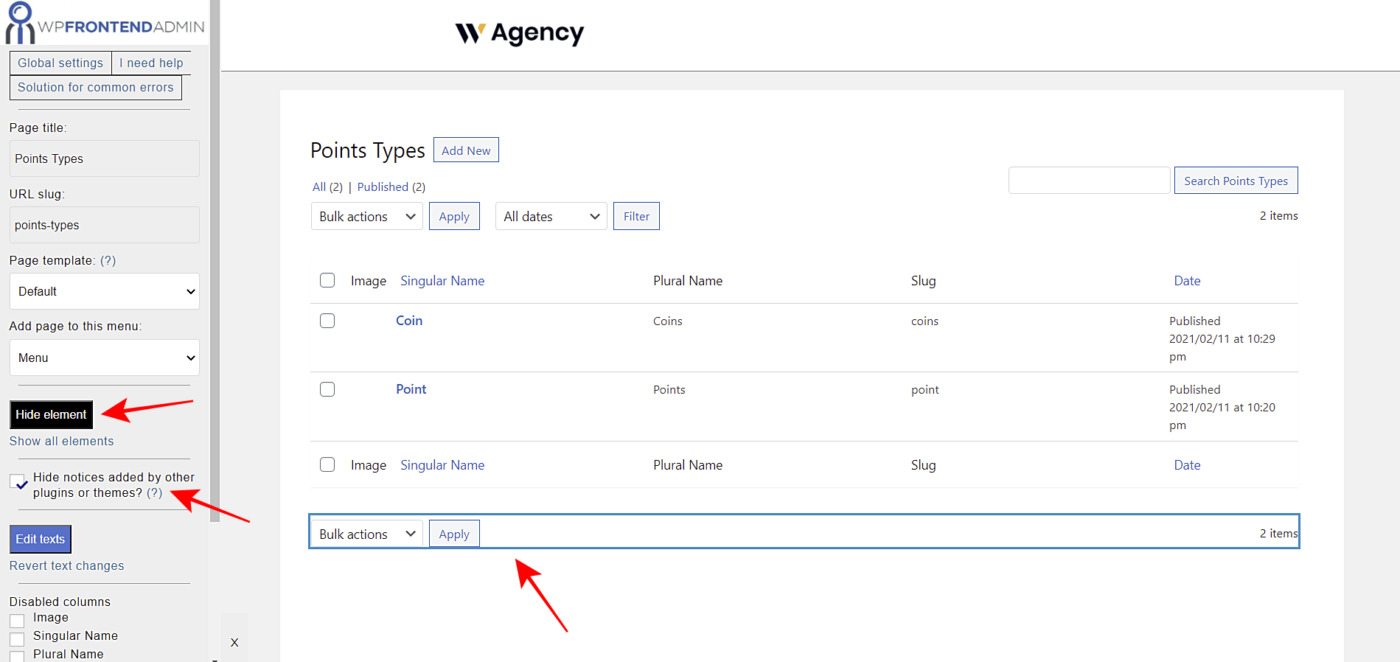
Task: Open the Page template dropdown
Action: point(104,292)
